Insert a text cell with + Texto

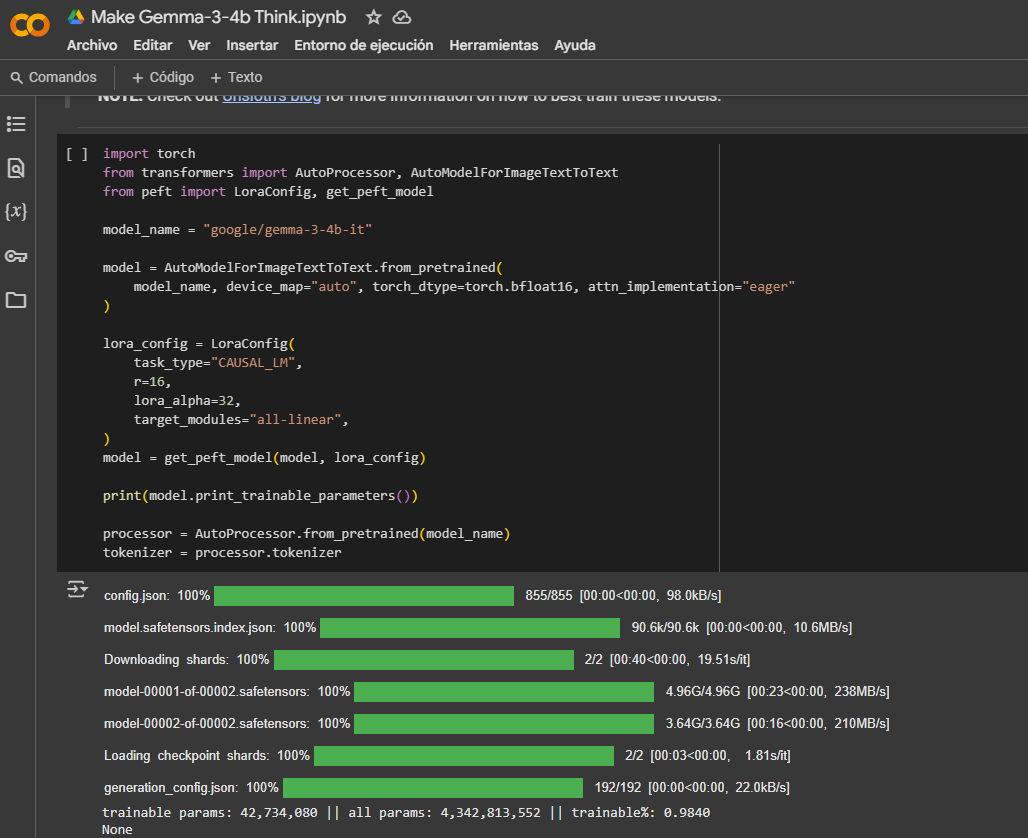236,77
